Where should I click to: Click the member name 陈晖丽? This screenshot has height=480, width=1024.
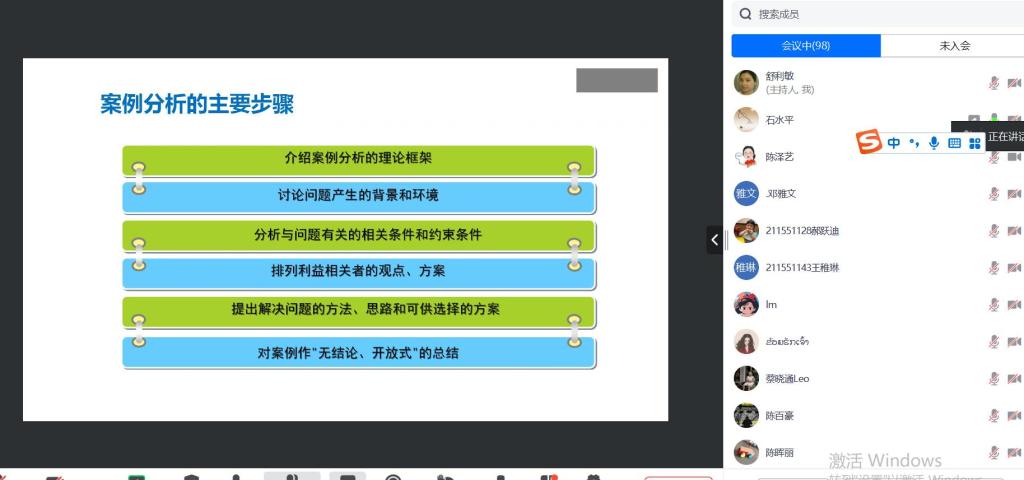779,453
